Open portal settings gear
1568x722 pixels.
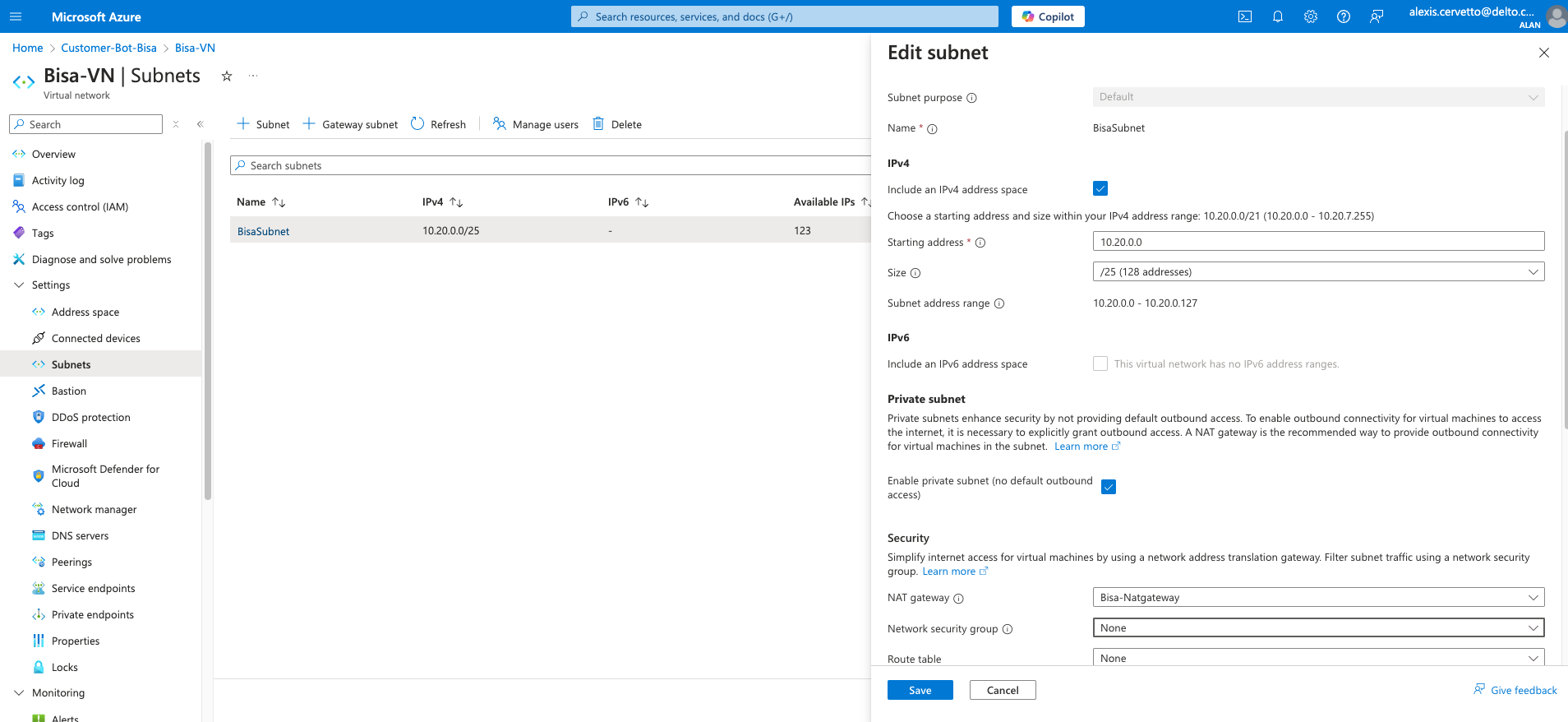coord(1311,16)
